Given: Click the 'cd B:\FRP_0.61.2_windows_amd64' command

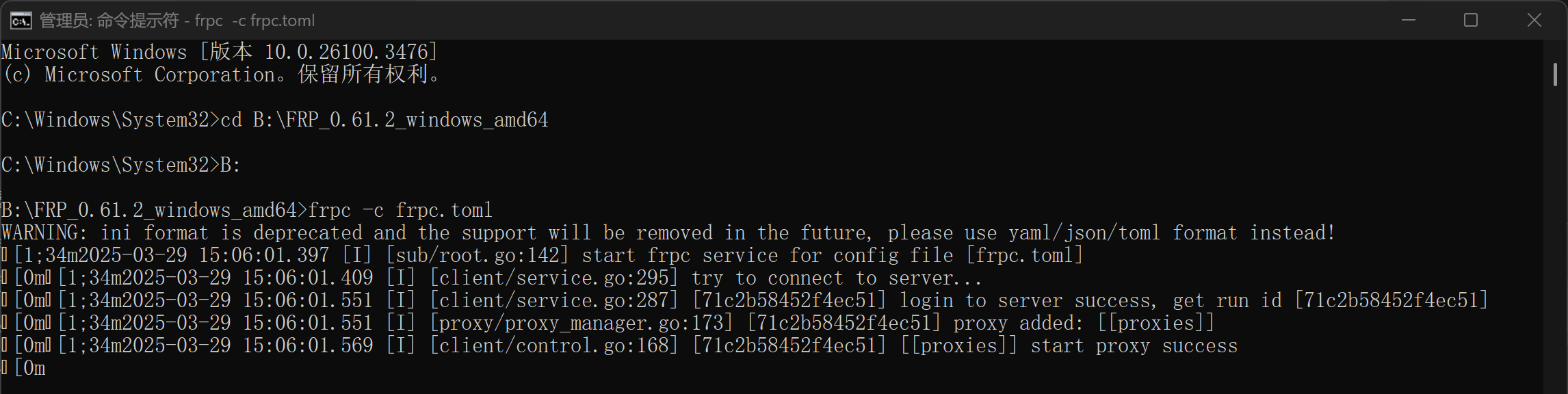Looking at the screenshot, I should click(384, 120).
